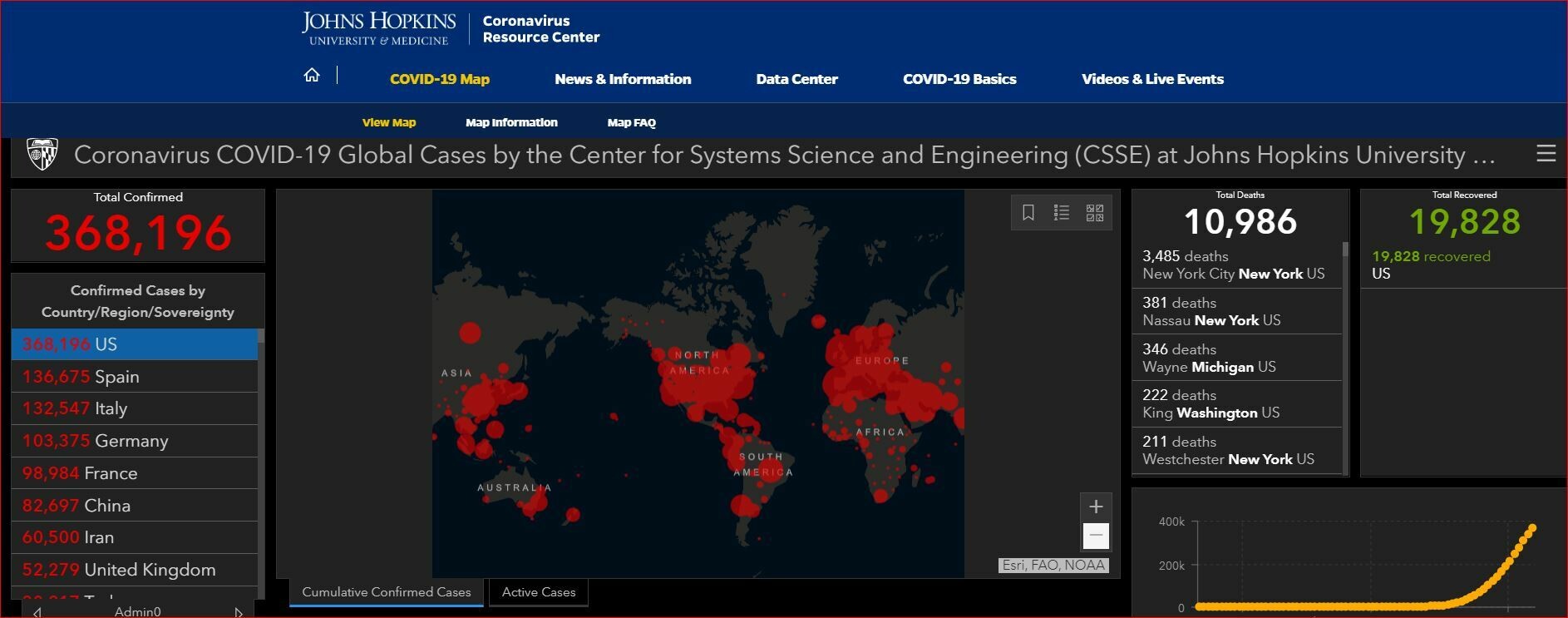This screenshot has height=618, width=1568.
Task: Select United Kingdom with 52,279 cases
Action: 135,570
